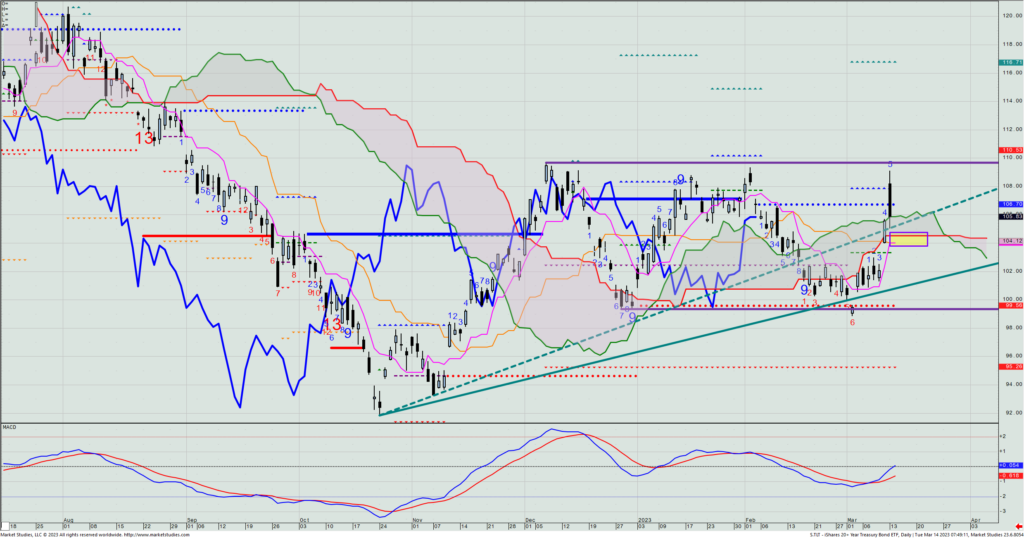
Task: Click the red 110.53 price tag on axis
Action: [x=1011, y=150]
